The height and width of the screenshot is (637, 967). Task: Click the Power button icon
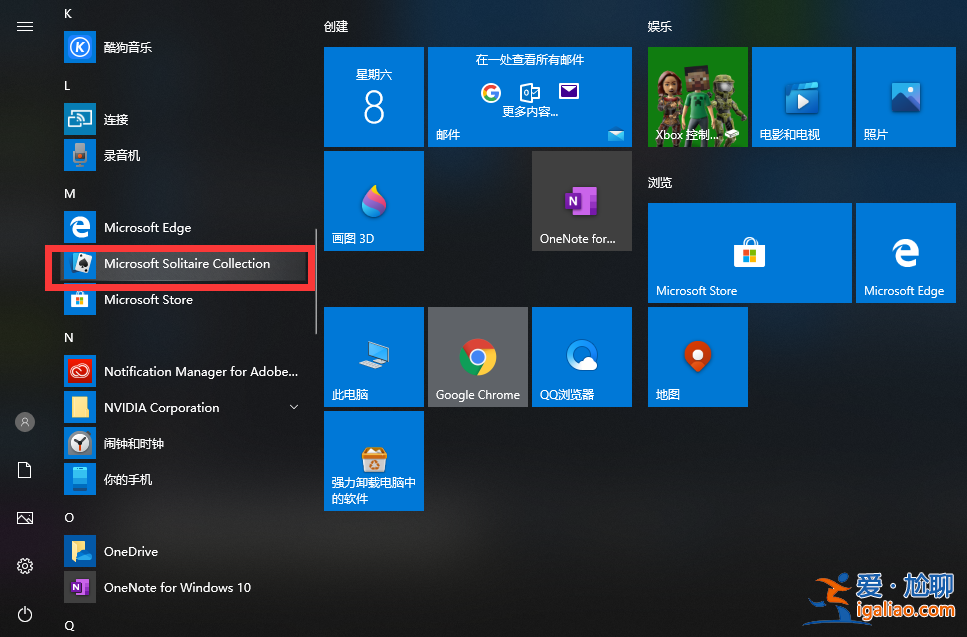tap(25, 614)
